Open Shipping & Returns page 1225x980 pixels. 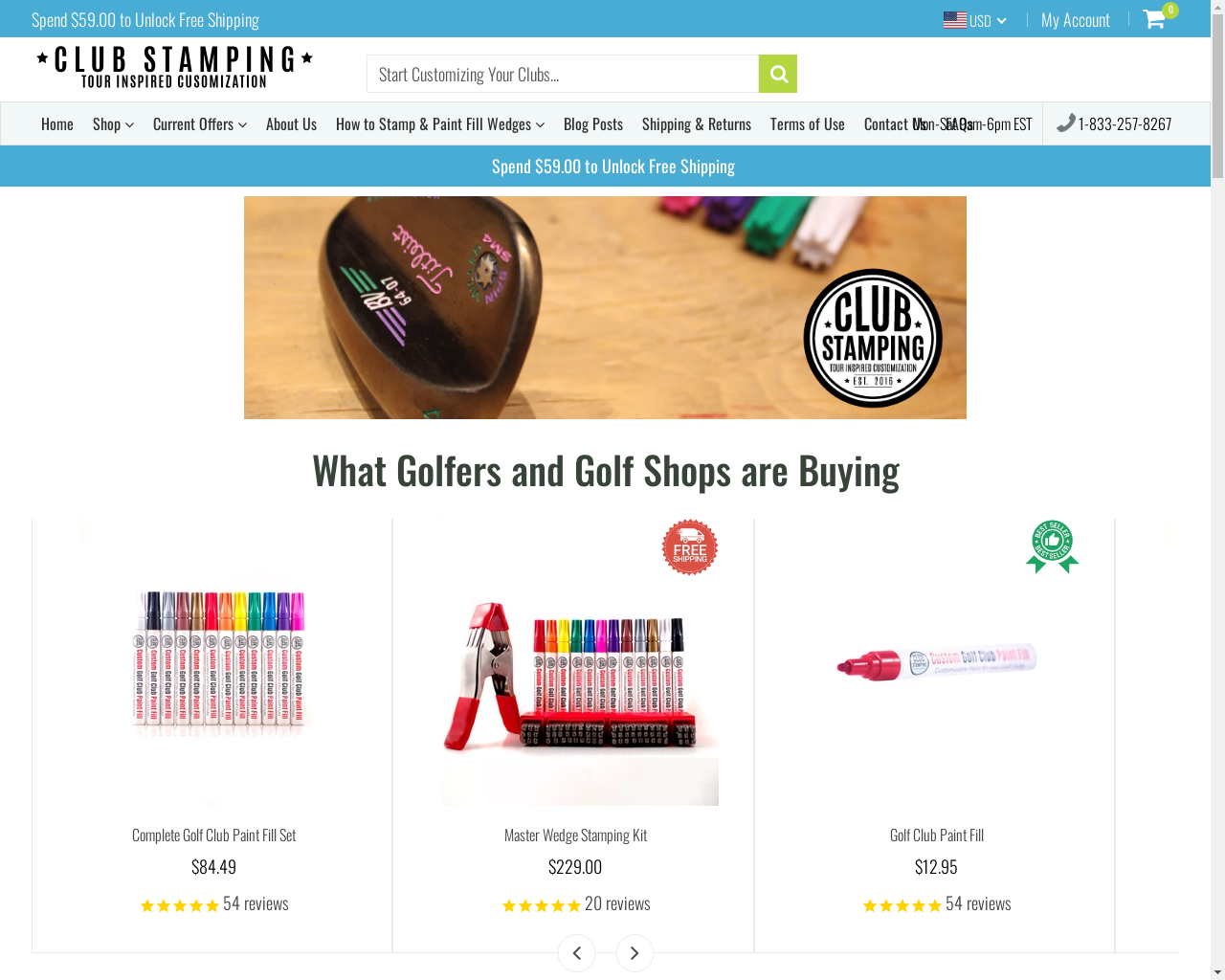pyautogui.click(x=697, y=124)
